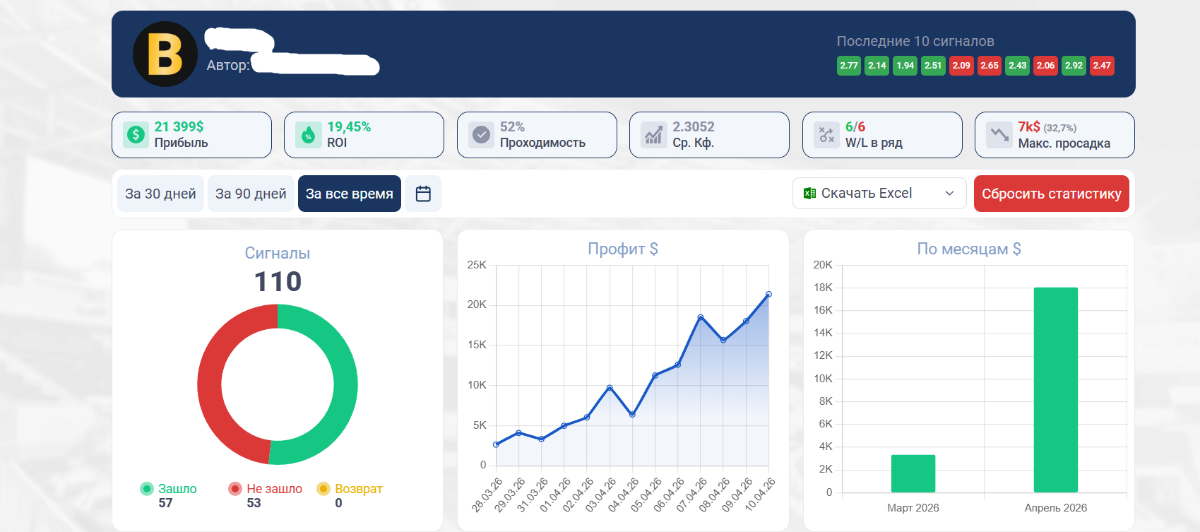Click the green dollar profit icon

pyautogui.click(x=135, y=134)
